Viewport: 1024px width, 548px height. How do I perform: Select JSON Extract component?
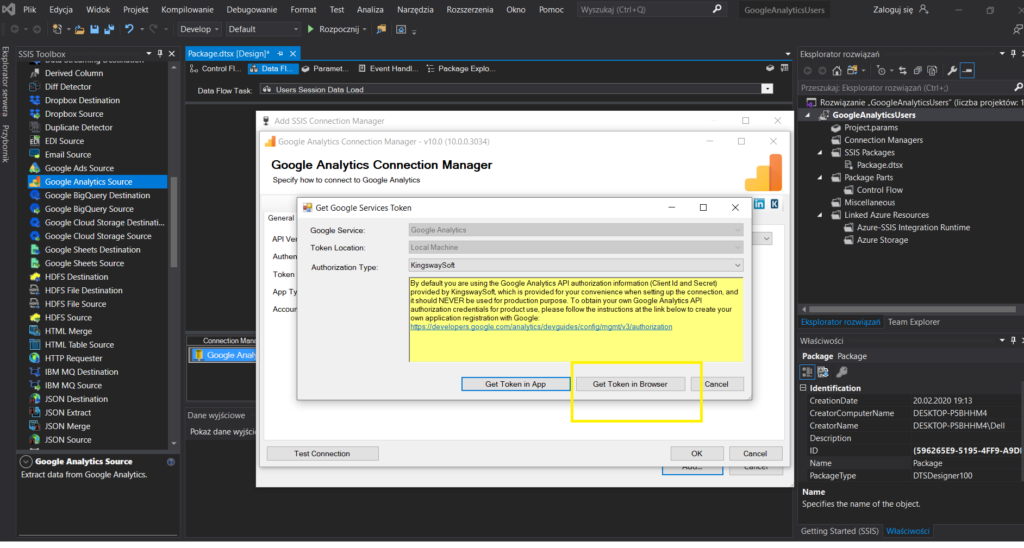(x=68, y=412)
